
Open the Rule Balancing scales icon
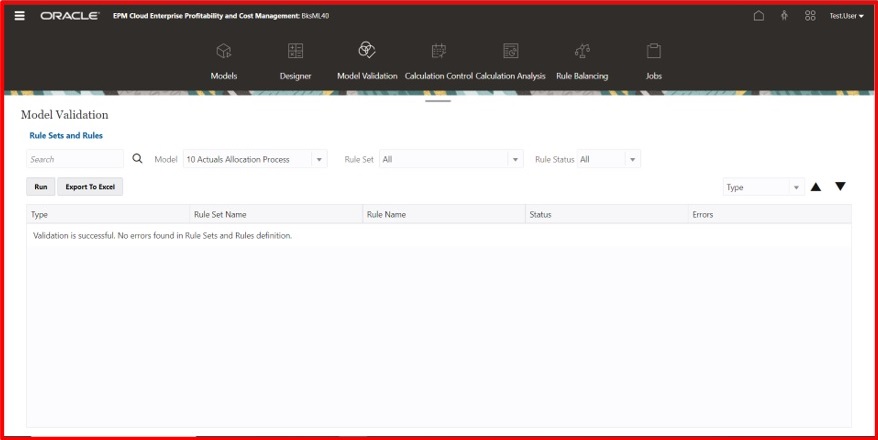point(582,51)
